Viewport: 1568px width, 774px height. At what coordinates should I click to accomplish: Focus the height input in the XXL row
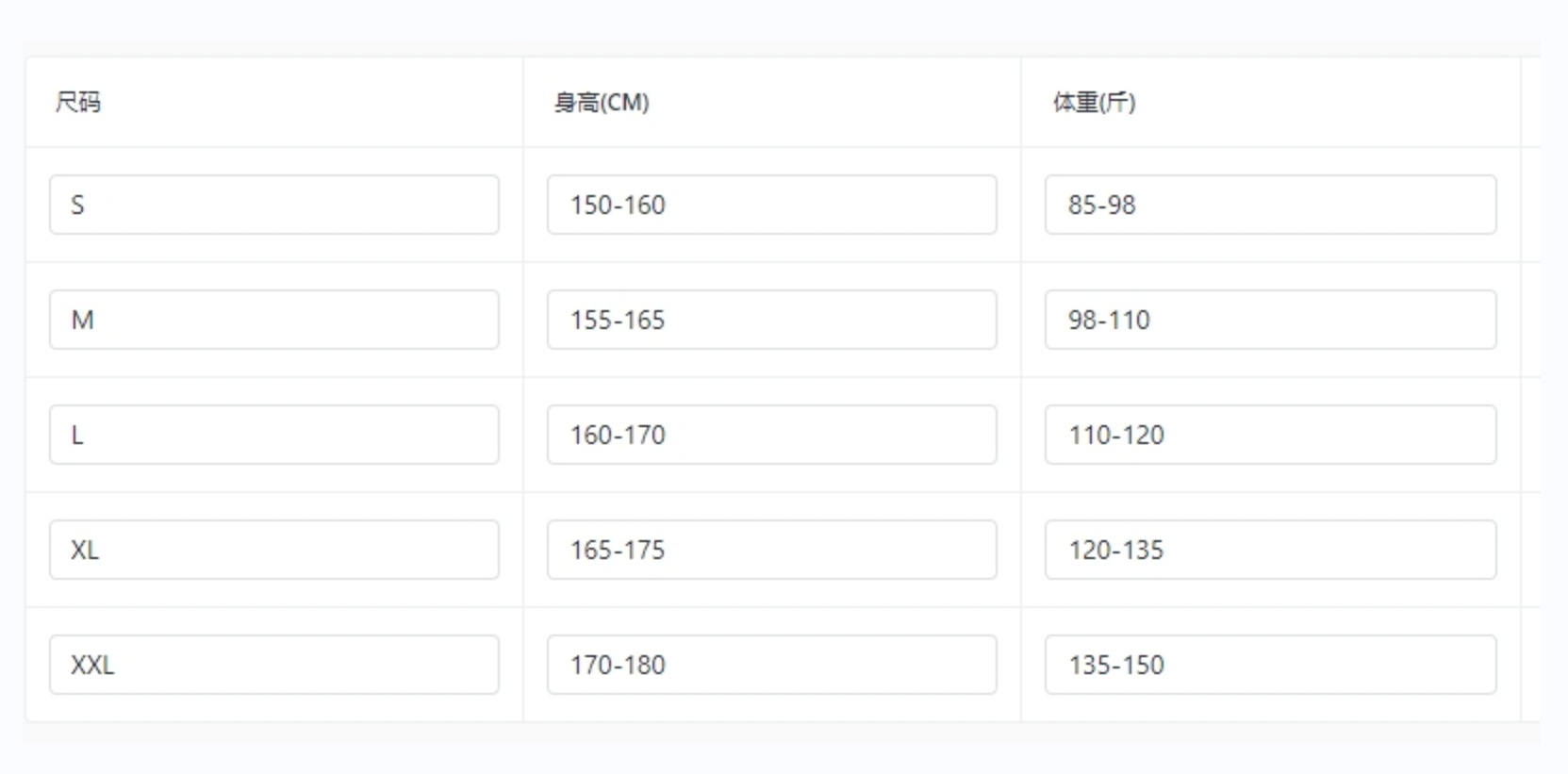tap(771, 665)
